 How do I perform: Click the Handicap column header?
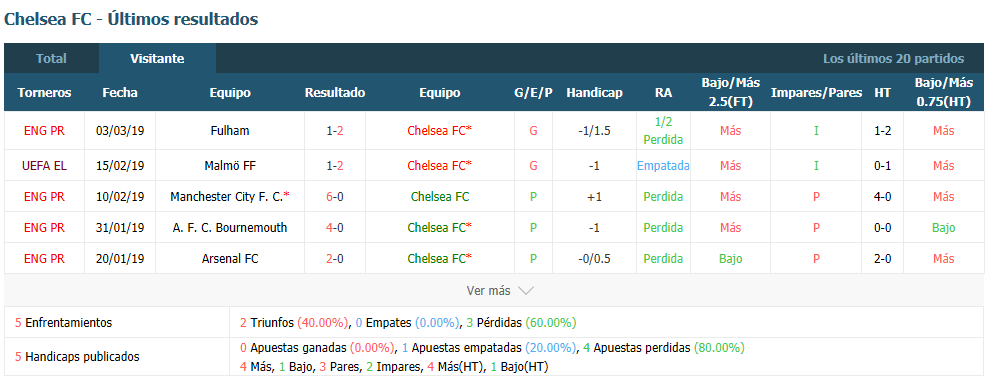[594, 93]
